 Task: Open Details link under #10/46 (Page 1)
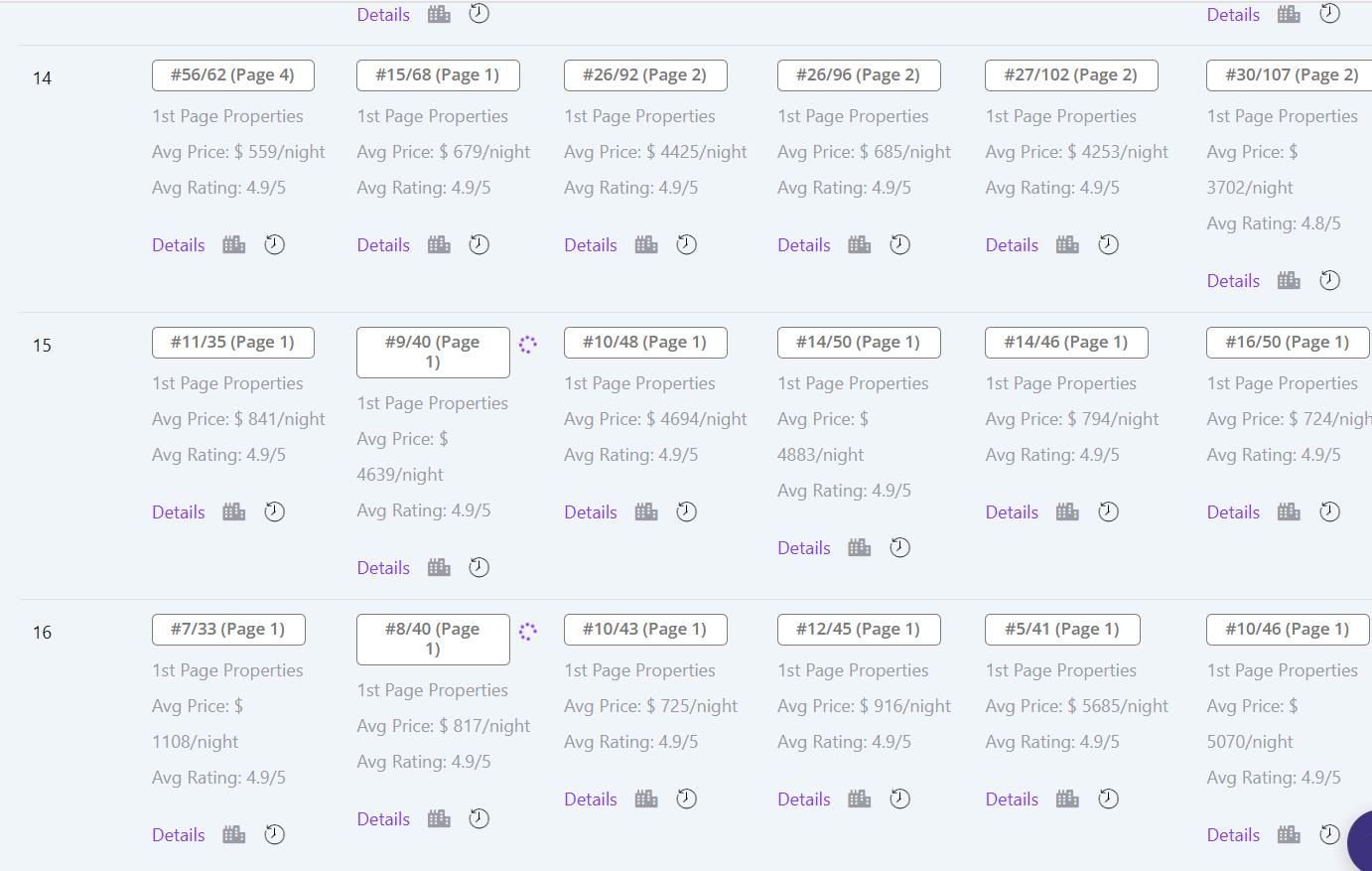[x=1233, y=834]
